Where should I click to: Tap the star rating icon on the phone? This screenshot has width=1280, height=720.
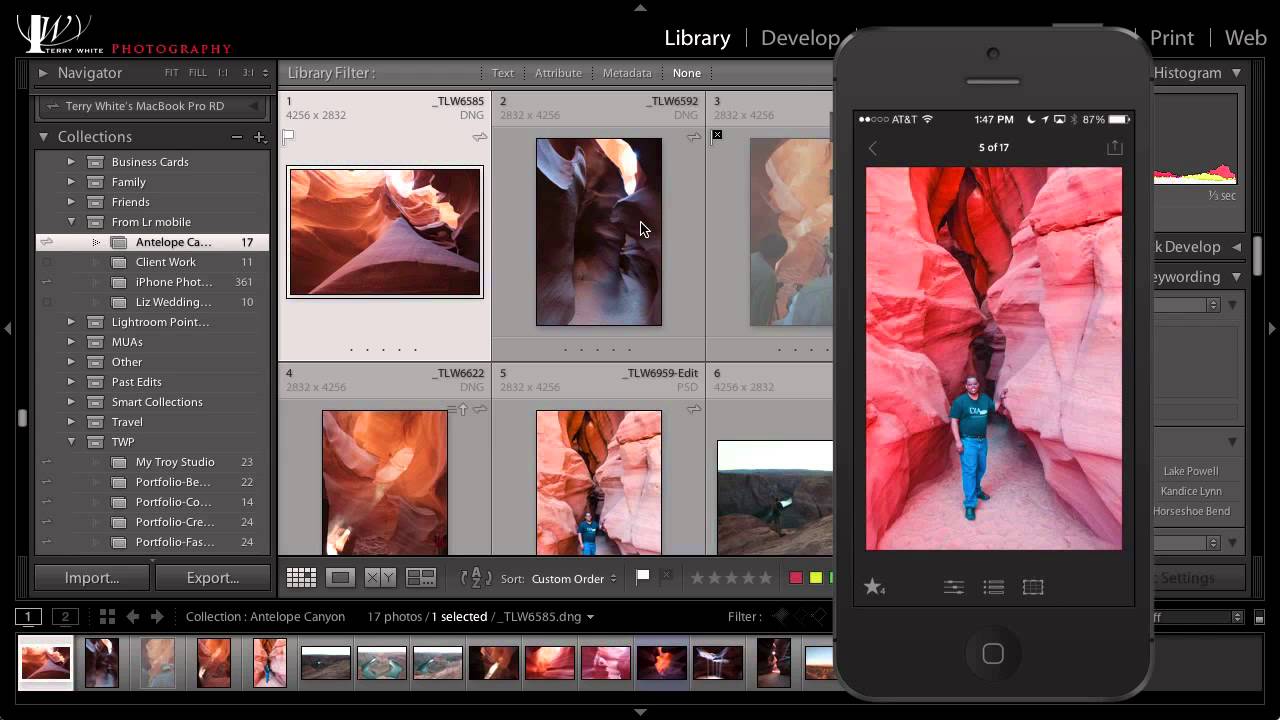[x=875, y=587]
